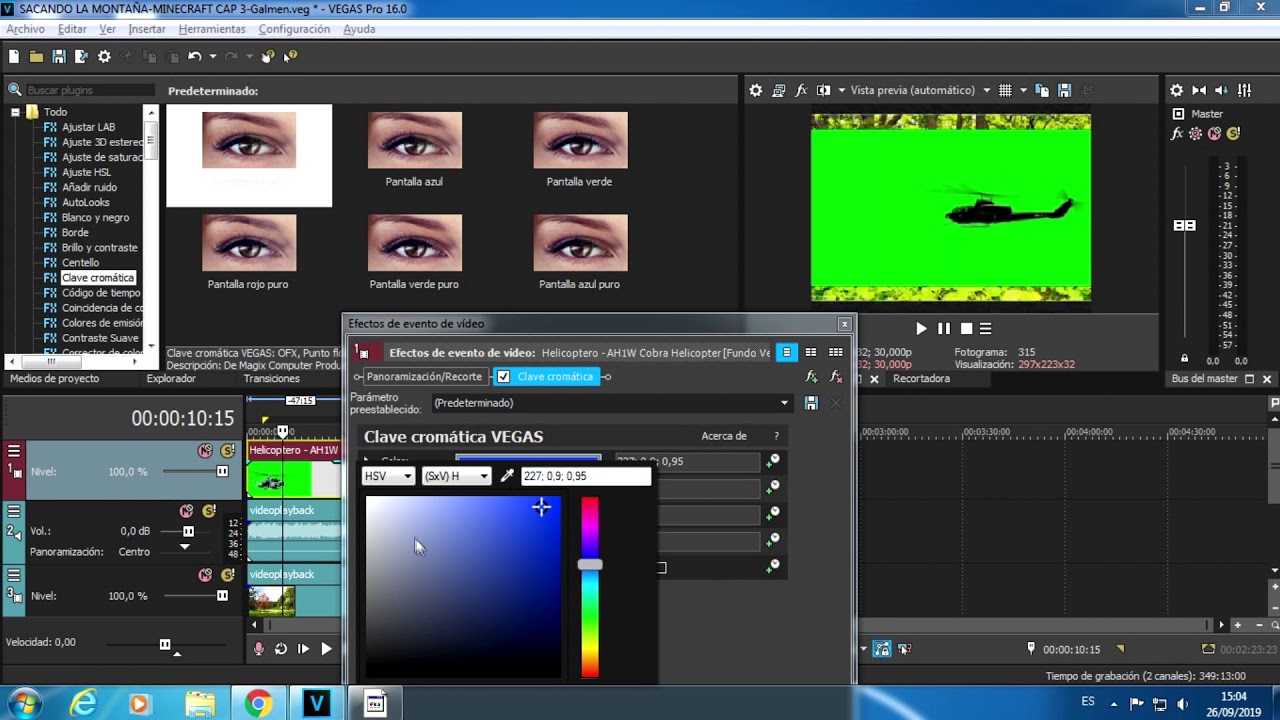
Task: Click the What's This help icon
Action: (x=290, y=57)
